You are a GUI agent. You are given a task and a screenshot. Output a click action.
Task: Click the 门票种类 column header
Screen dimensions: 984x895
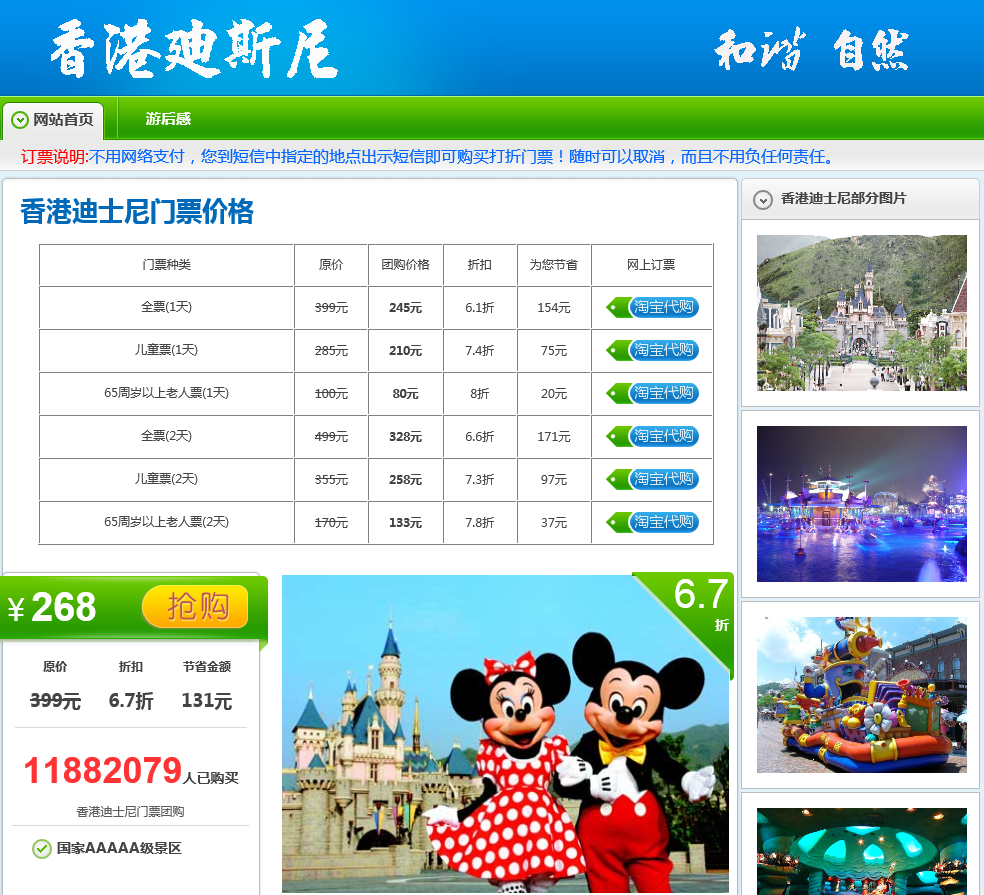[x=166, y=265]
